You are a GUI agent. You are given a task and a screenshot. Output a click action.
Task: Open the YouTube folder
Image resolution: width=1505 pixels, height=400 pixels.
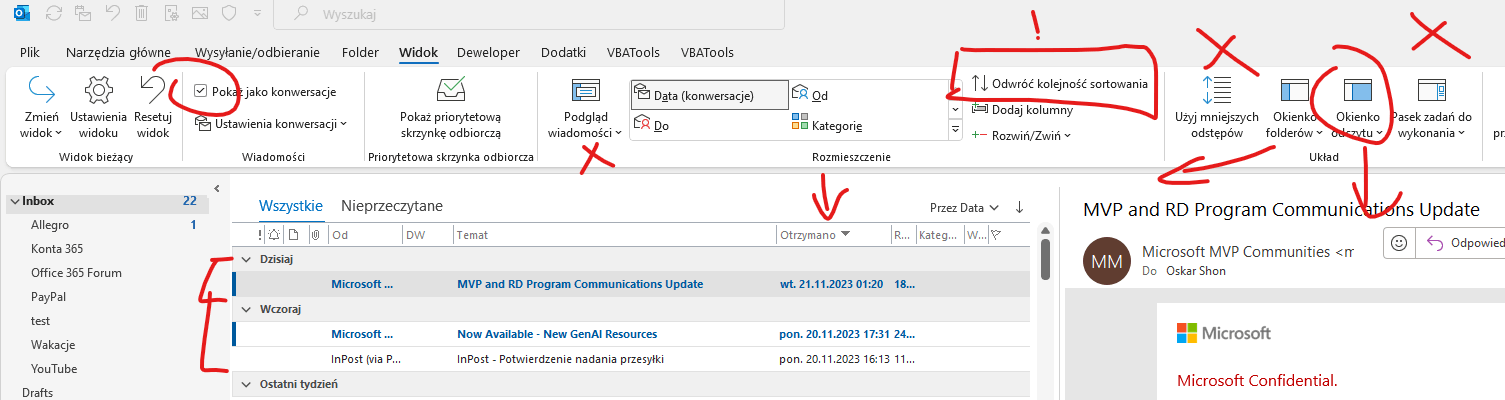click(54, 369)
